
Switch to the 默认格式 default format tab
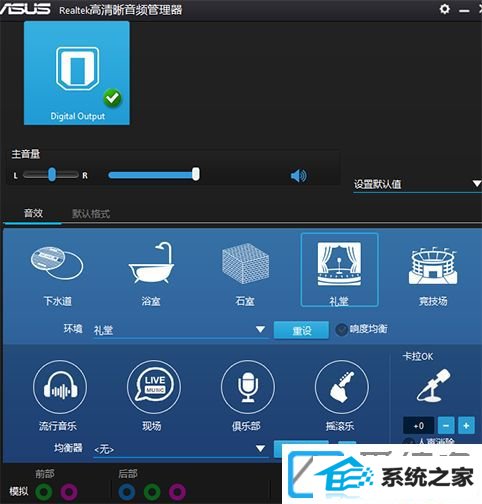[91, 214]
